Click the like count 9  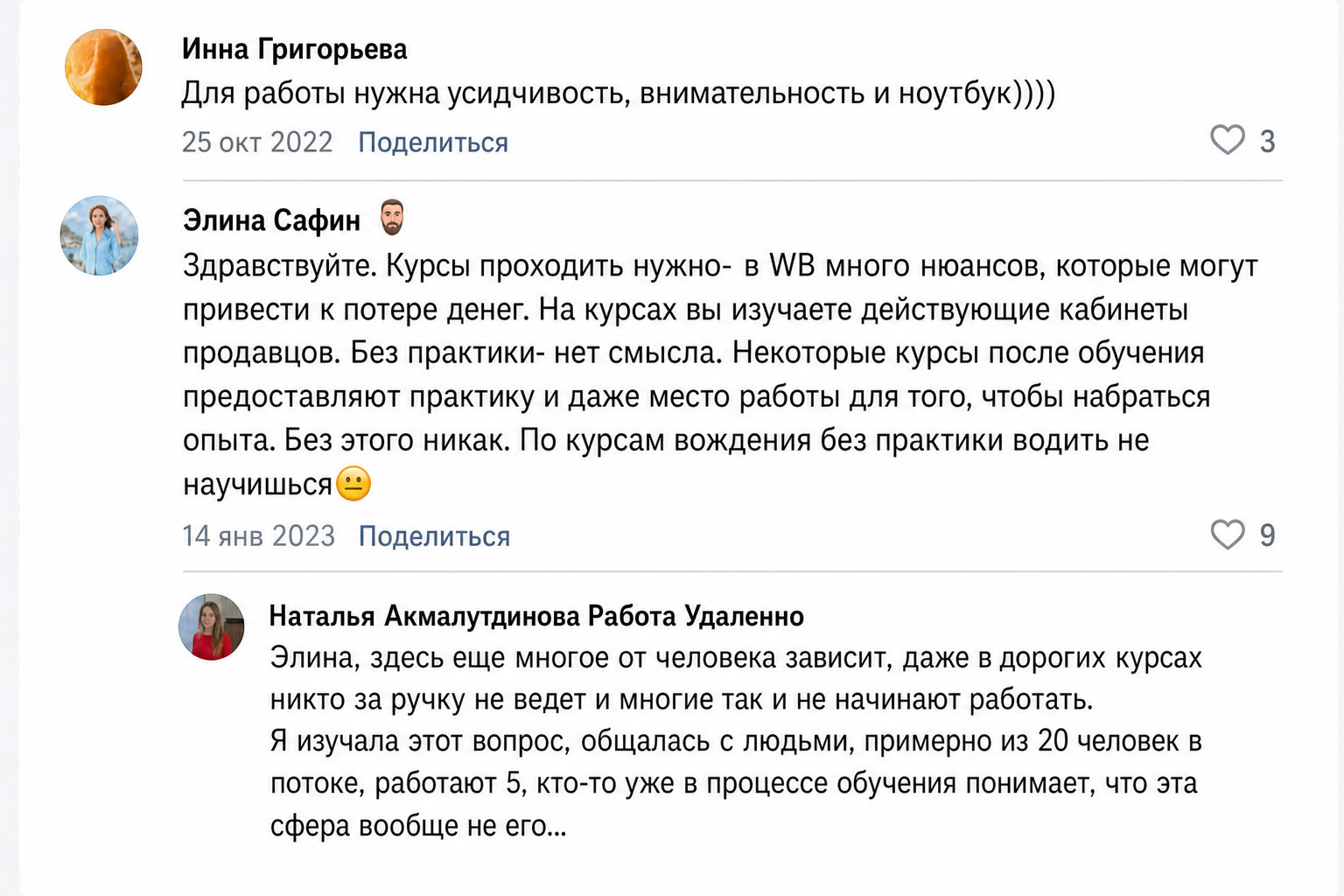1267,535
